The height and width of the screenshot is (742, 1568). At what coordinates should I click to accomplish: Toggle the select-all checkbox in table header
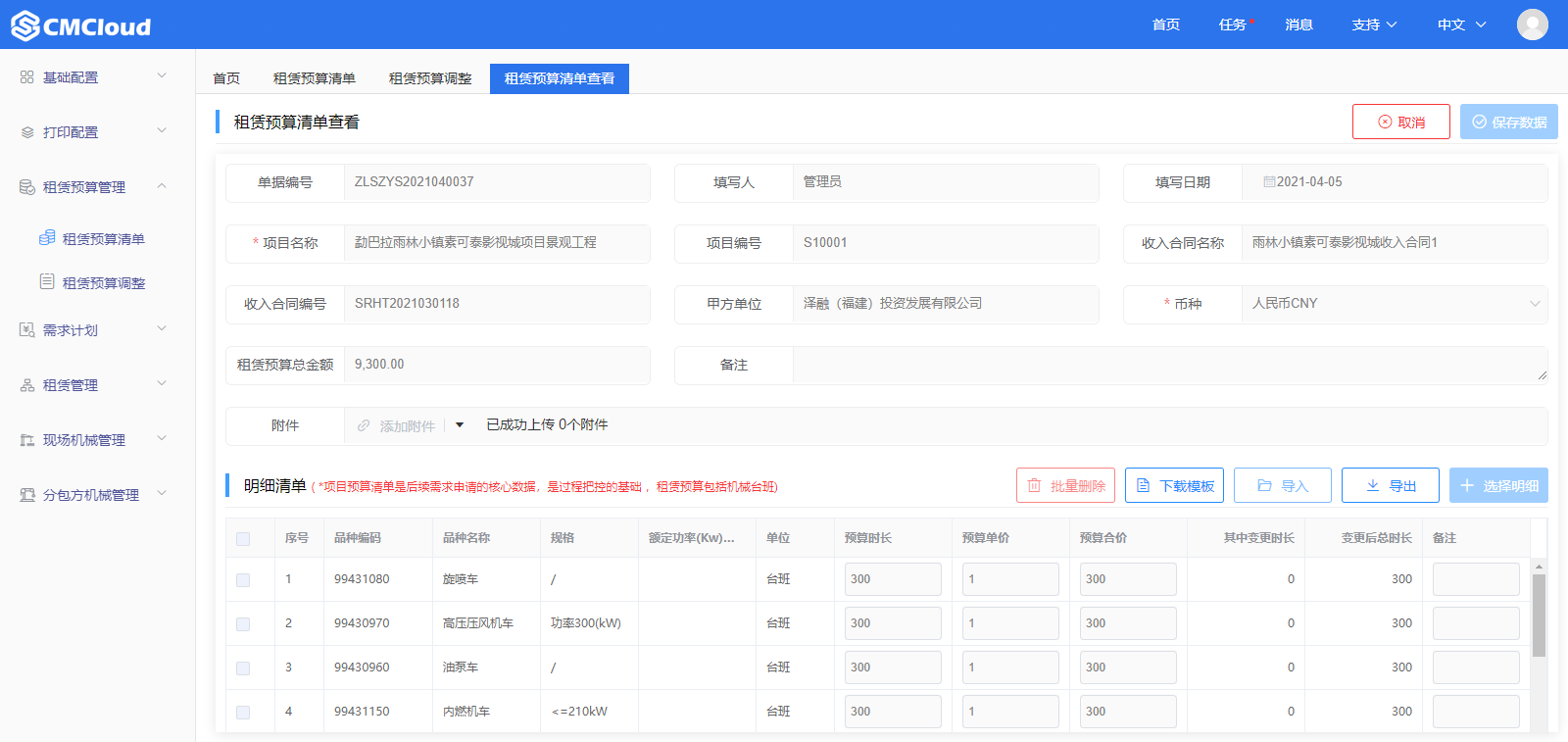click(243, 538)
